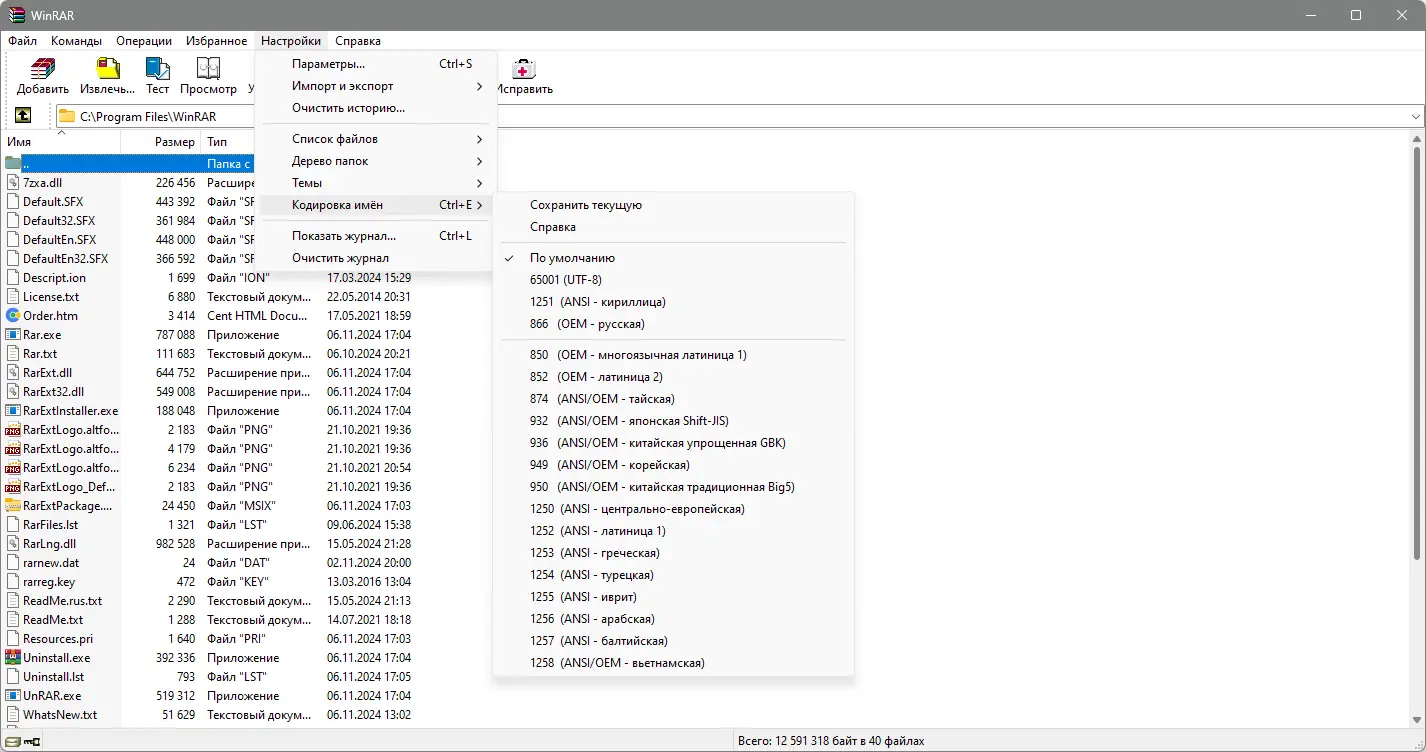Select the Uninstall.exe icon
The image size is (1426, 752).
click(x=13, y=658)
